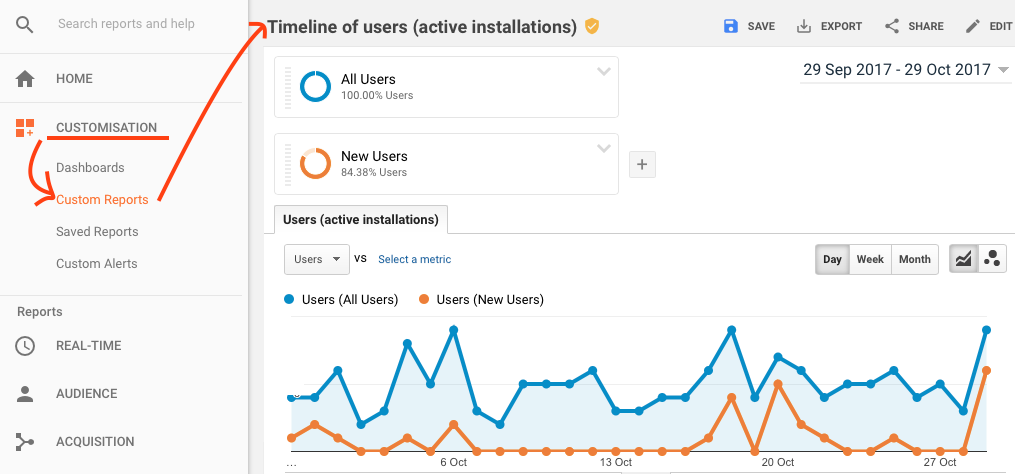The image size is (1015, 474).
Task: Click the Acquisition branch icon
Action: point(25,442)
